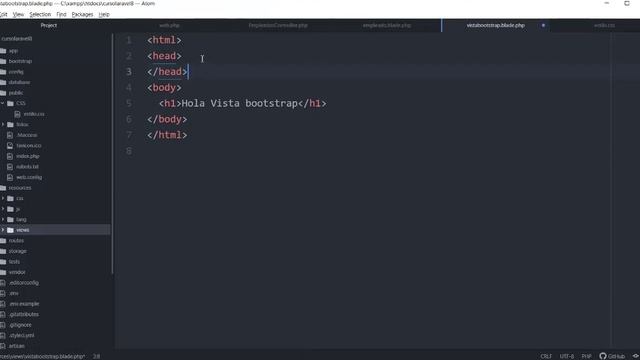The height and width of the screenshot is (360, 640).
Task: Click the routes folder icon
Action: [3, 241]
